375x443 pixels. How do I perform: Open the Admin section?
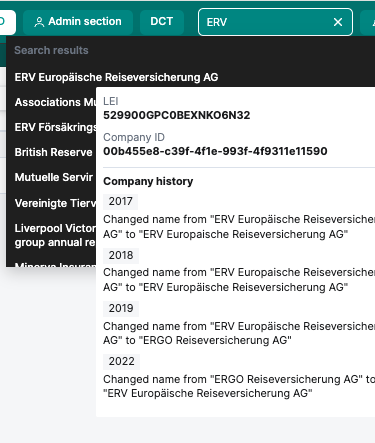78,22
